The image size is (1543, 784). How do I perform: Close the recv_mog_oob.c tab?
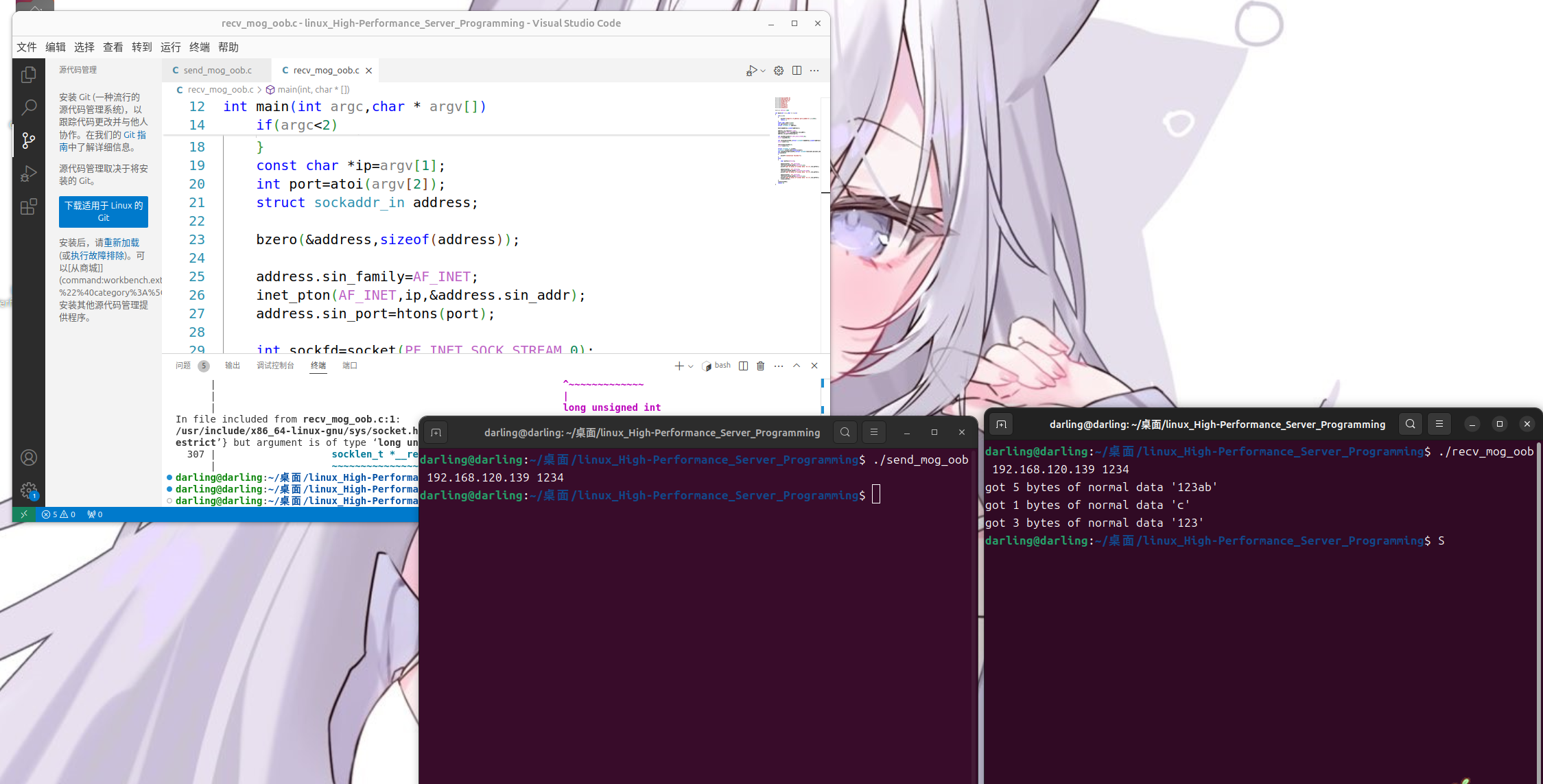[369, 71]
